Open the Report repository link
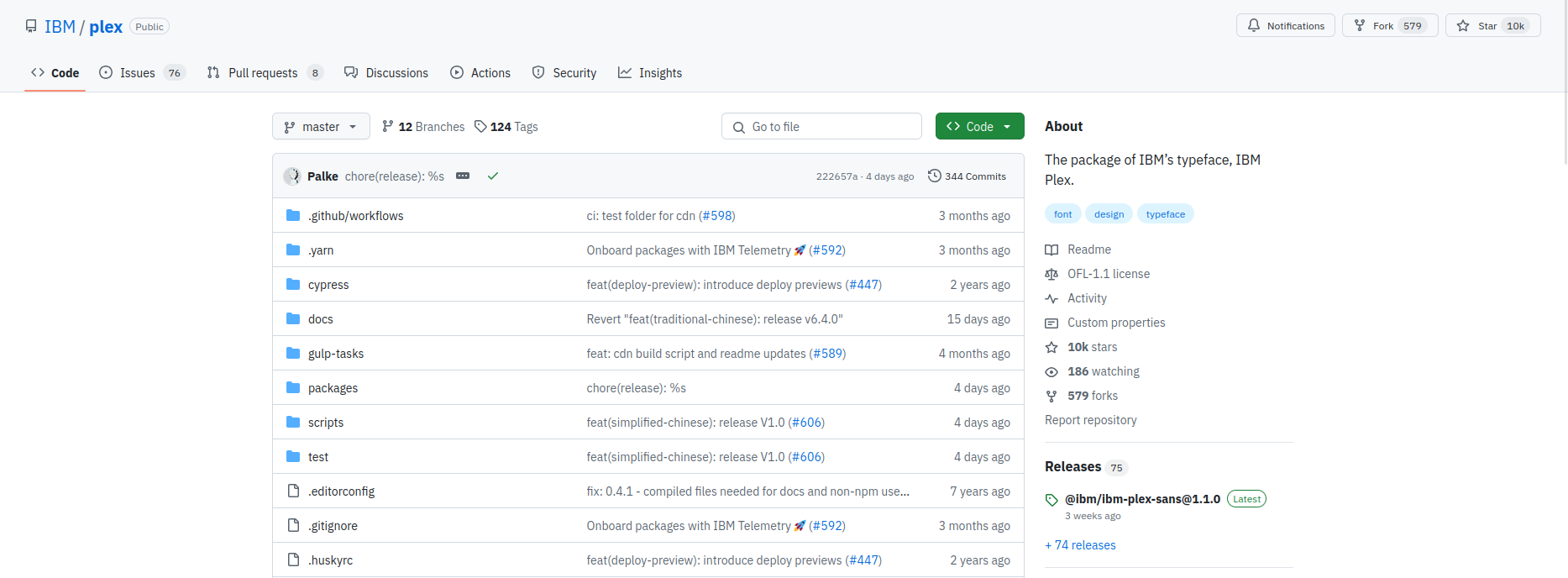 click(1091, 420)
